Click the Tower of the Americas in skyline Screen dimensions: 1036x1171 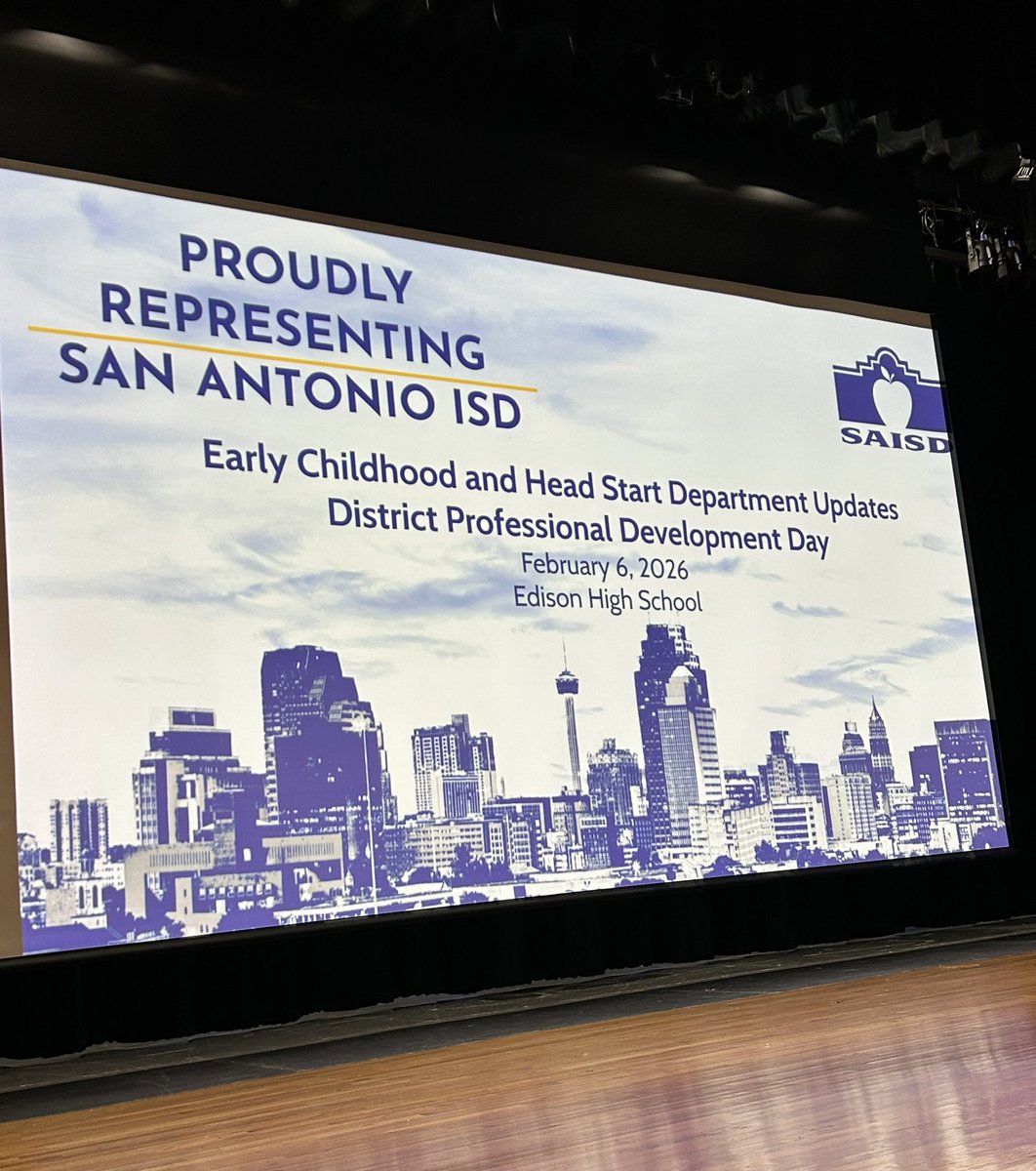[x=569, y=715]
